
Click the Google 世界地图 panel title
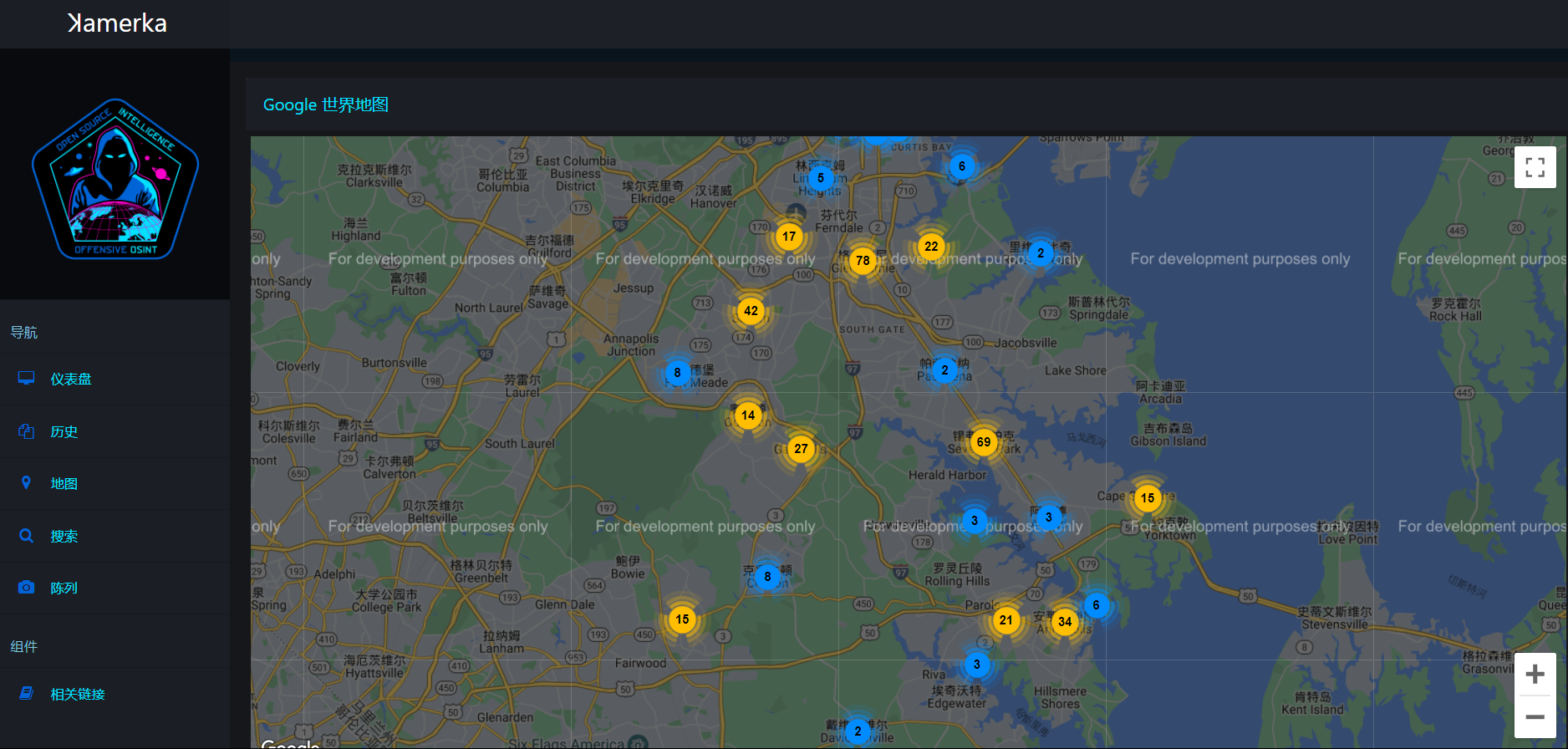point(326,105)
